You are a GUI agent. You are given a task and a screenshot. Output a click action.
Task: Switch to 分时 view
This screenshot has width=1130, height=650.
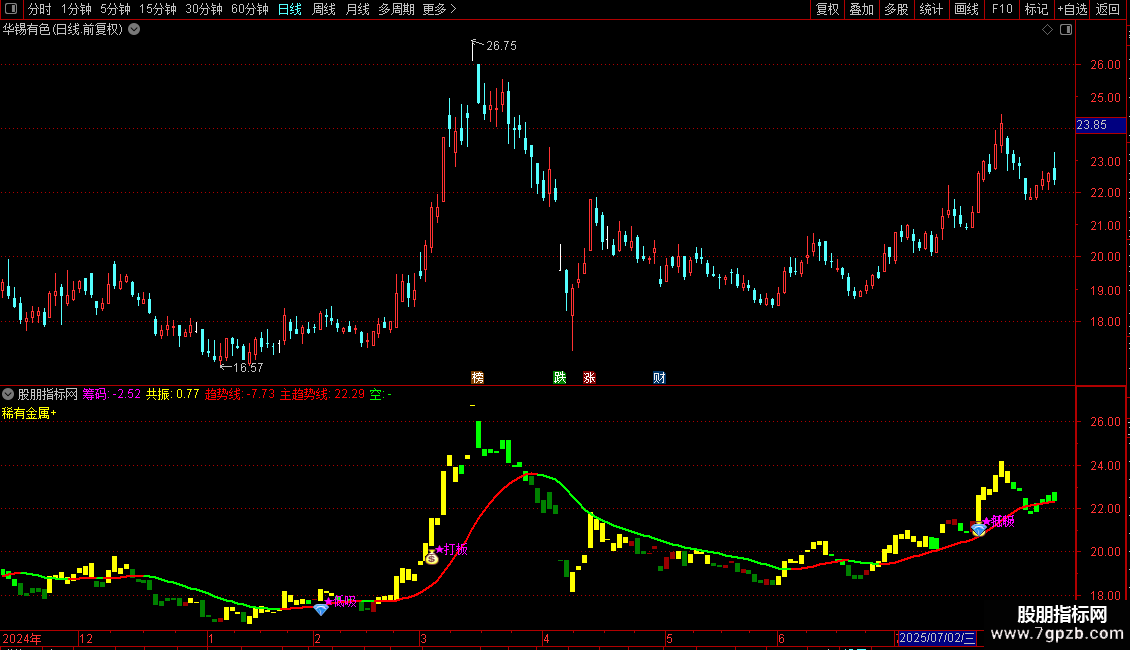click(40, 9)
